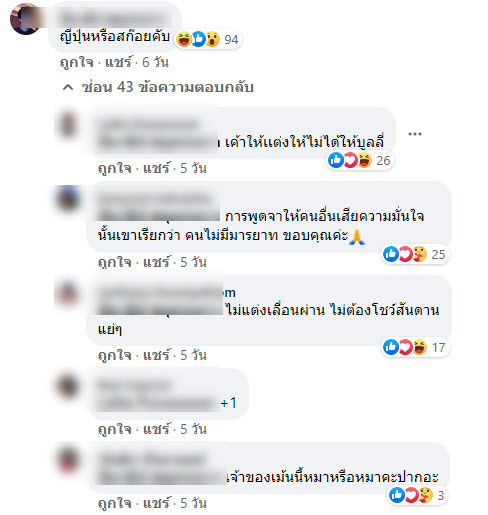
Task: Like the first reply with 26 reactions
Action: click(114, 168)
